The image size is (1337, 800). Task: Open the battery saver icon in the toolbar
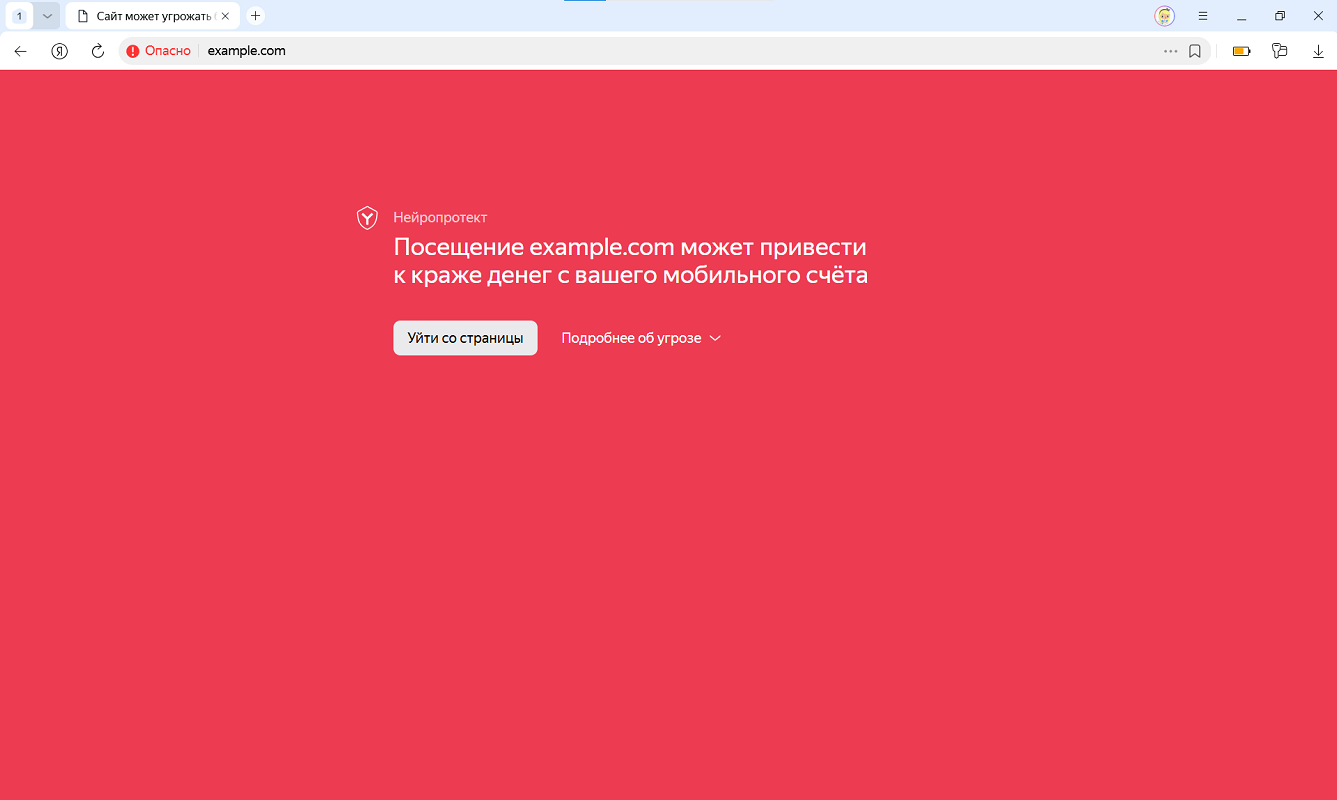(1241, 51)
